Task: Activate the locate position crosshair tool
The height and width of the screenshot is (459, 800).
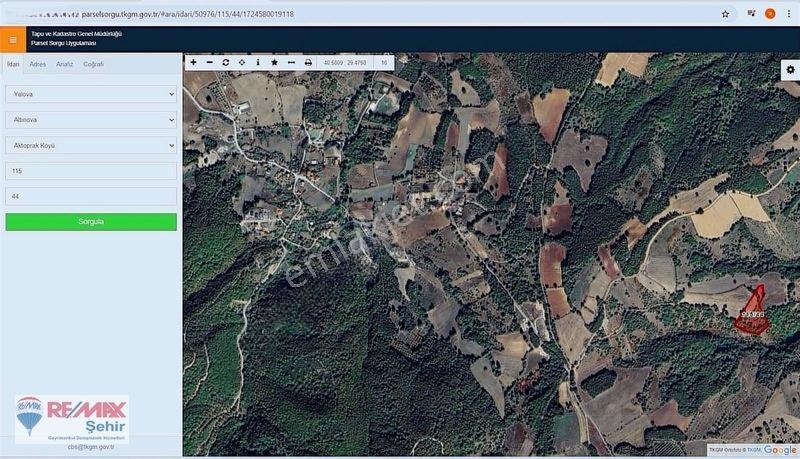Action: coord(242,62)
